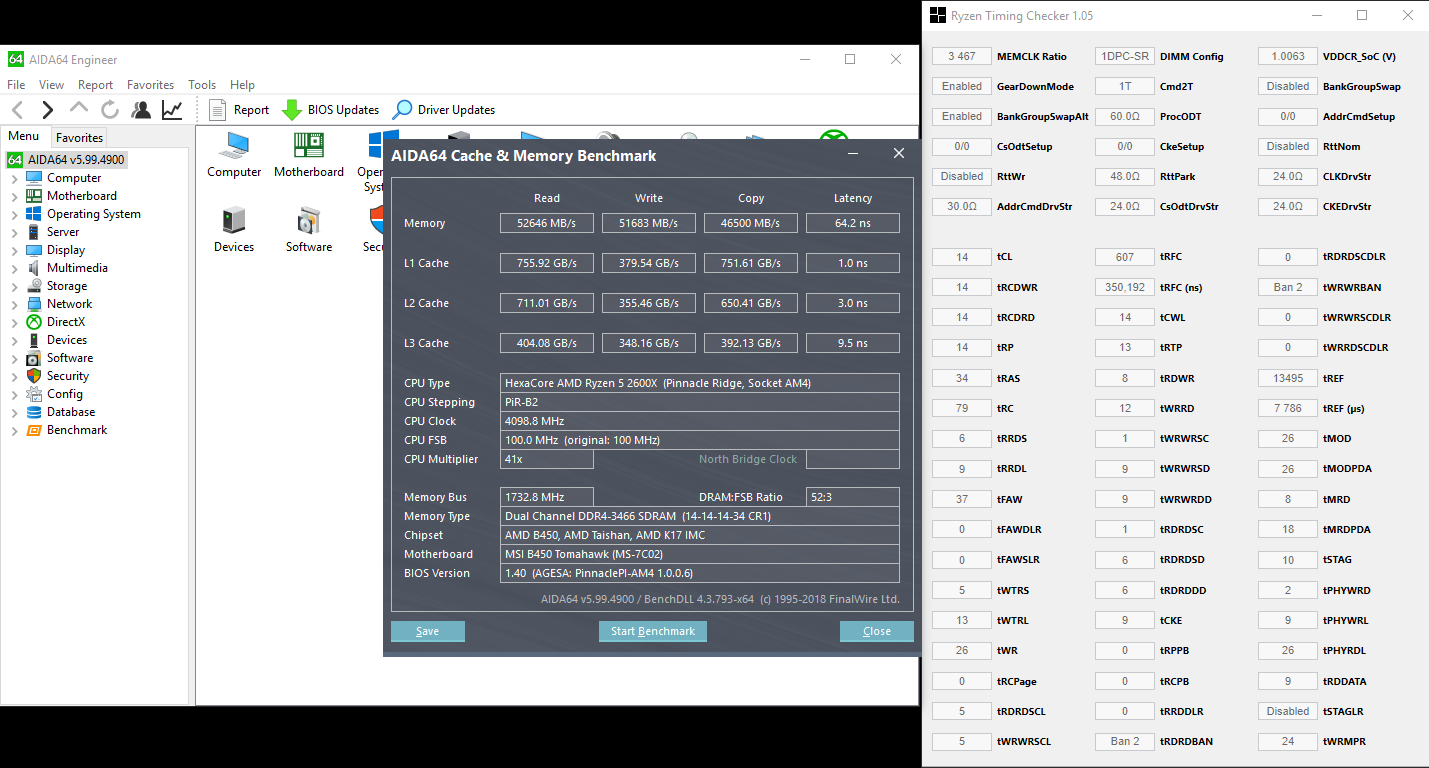Click the MEMCLK Ratio 3 467 field
1429x768 pixels.
(x=962, y=56)
